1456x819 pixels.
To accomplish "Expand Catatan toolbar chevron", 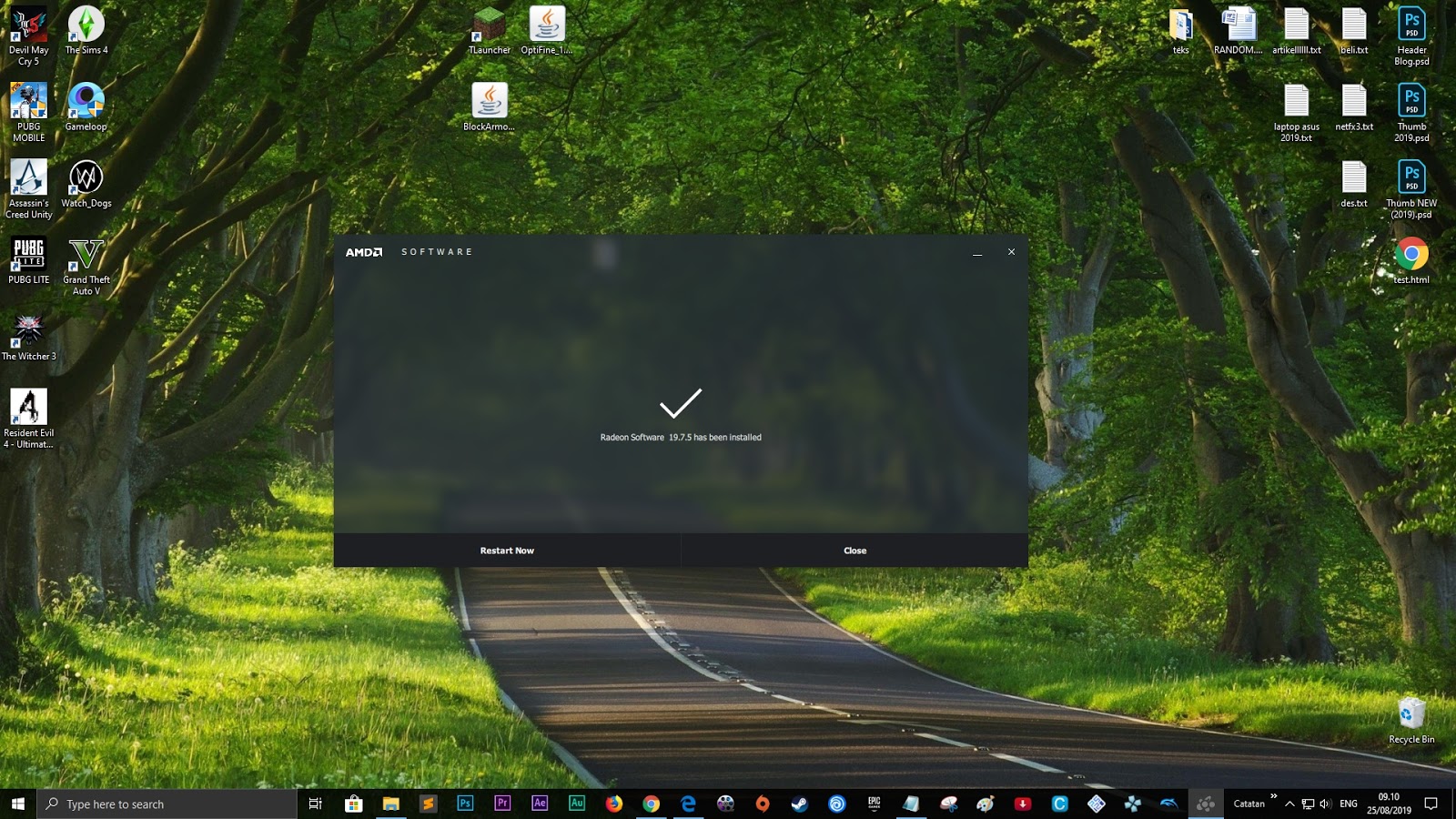I will click(x=1273, y=796).
